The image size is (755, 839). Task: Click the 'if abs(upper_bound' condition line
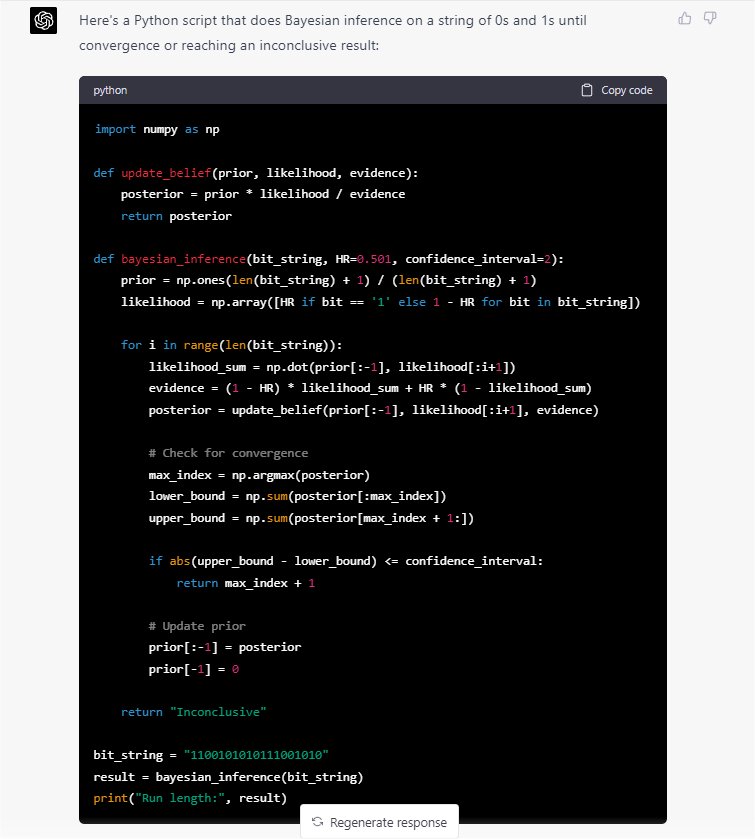(x=346, y=561)
